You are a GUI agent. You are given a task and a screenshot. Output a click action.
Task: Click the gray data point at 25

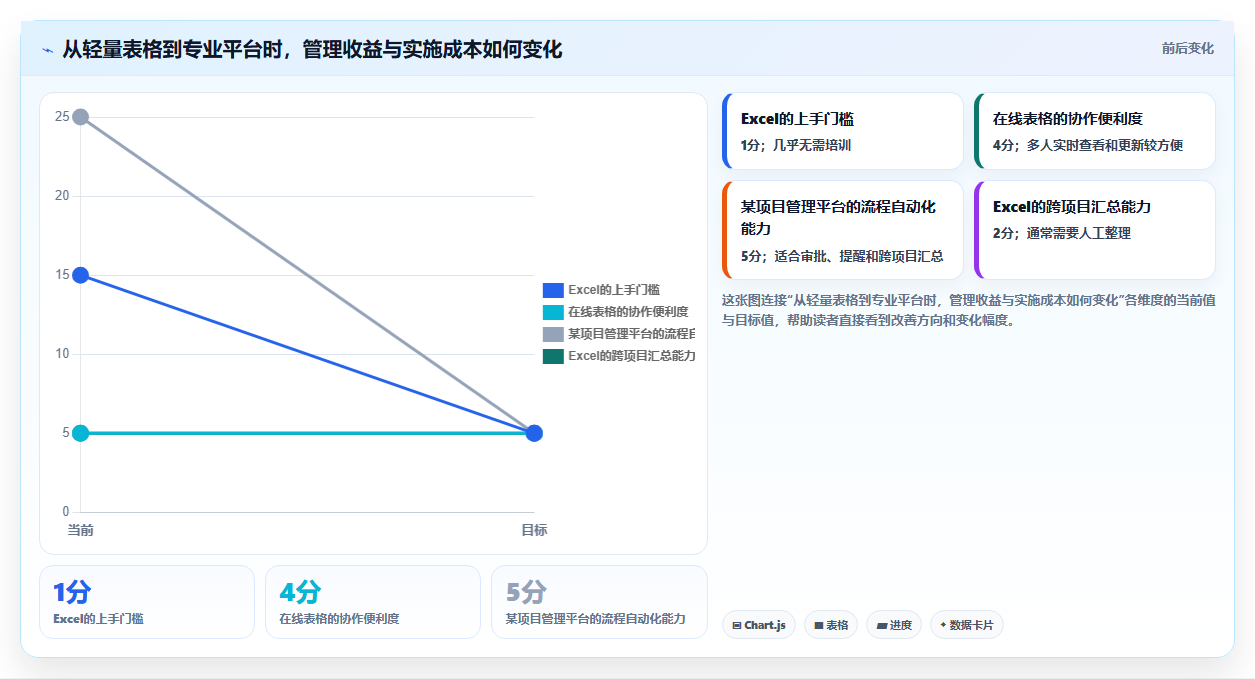click(81, 117)
